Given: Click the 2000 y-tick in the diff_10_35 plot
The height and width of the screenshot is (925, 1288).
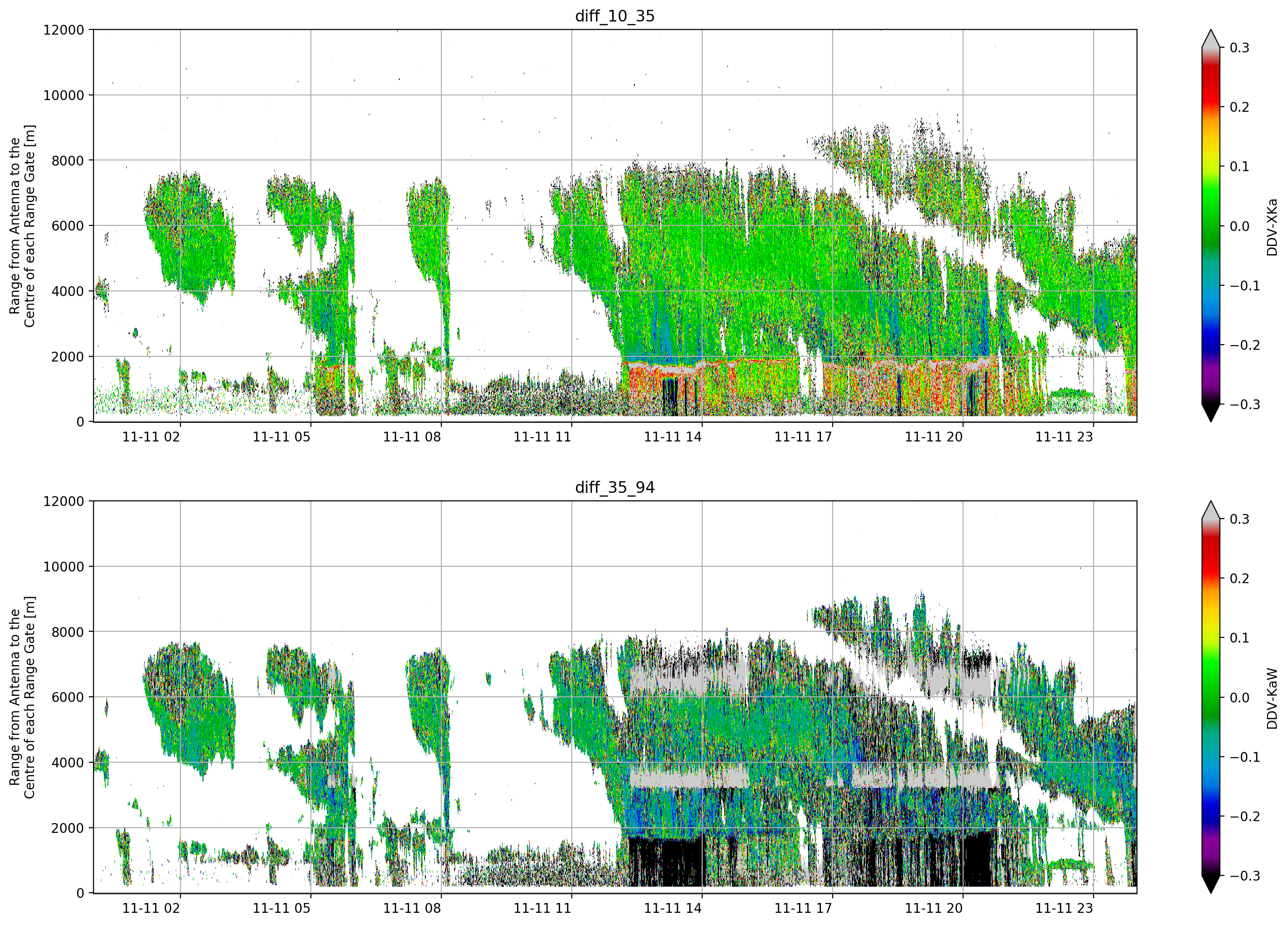Looking at the screenshot, I should pos(68,357).
